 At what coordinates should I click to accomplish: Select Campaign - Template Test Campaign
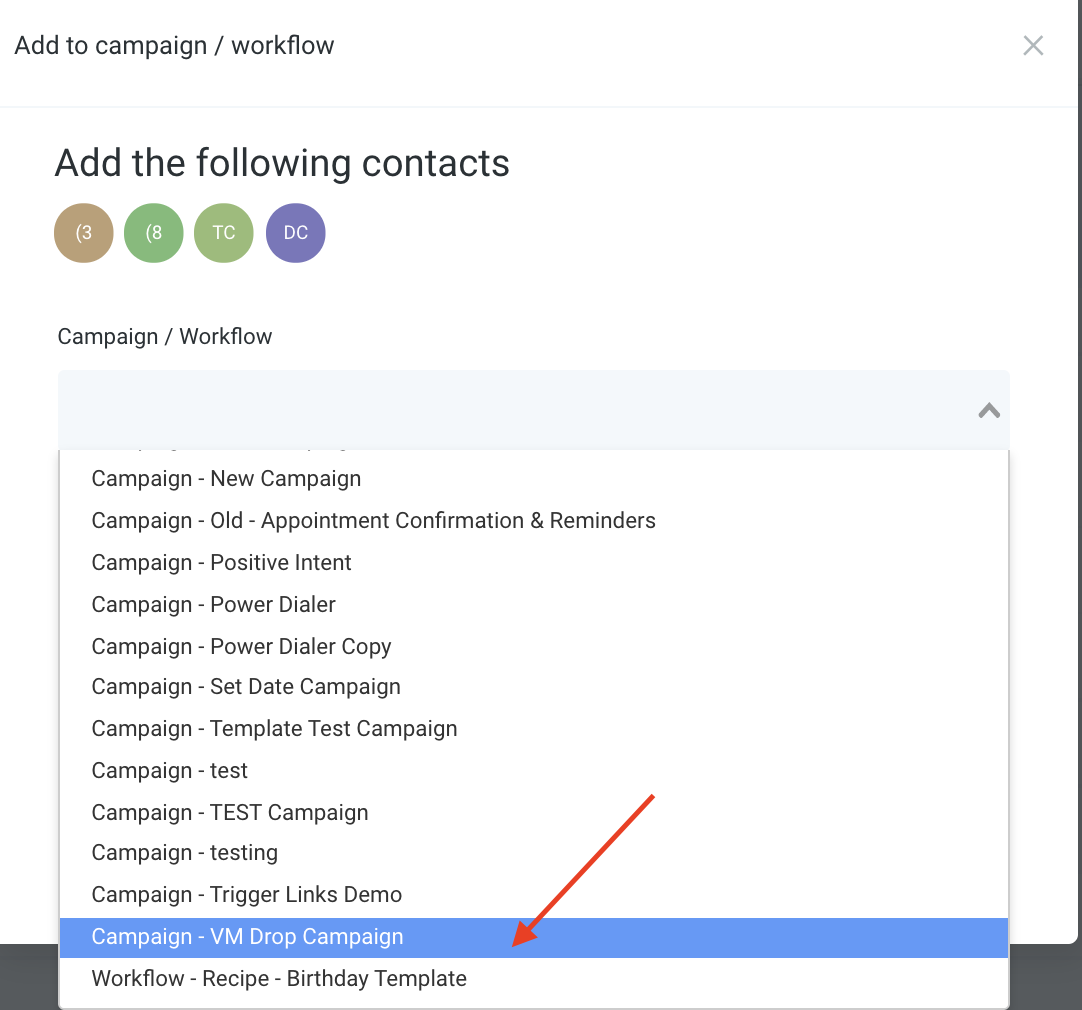click(533, 729)
